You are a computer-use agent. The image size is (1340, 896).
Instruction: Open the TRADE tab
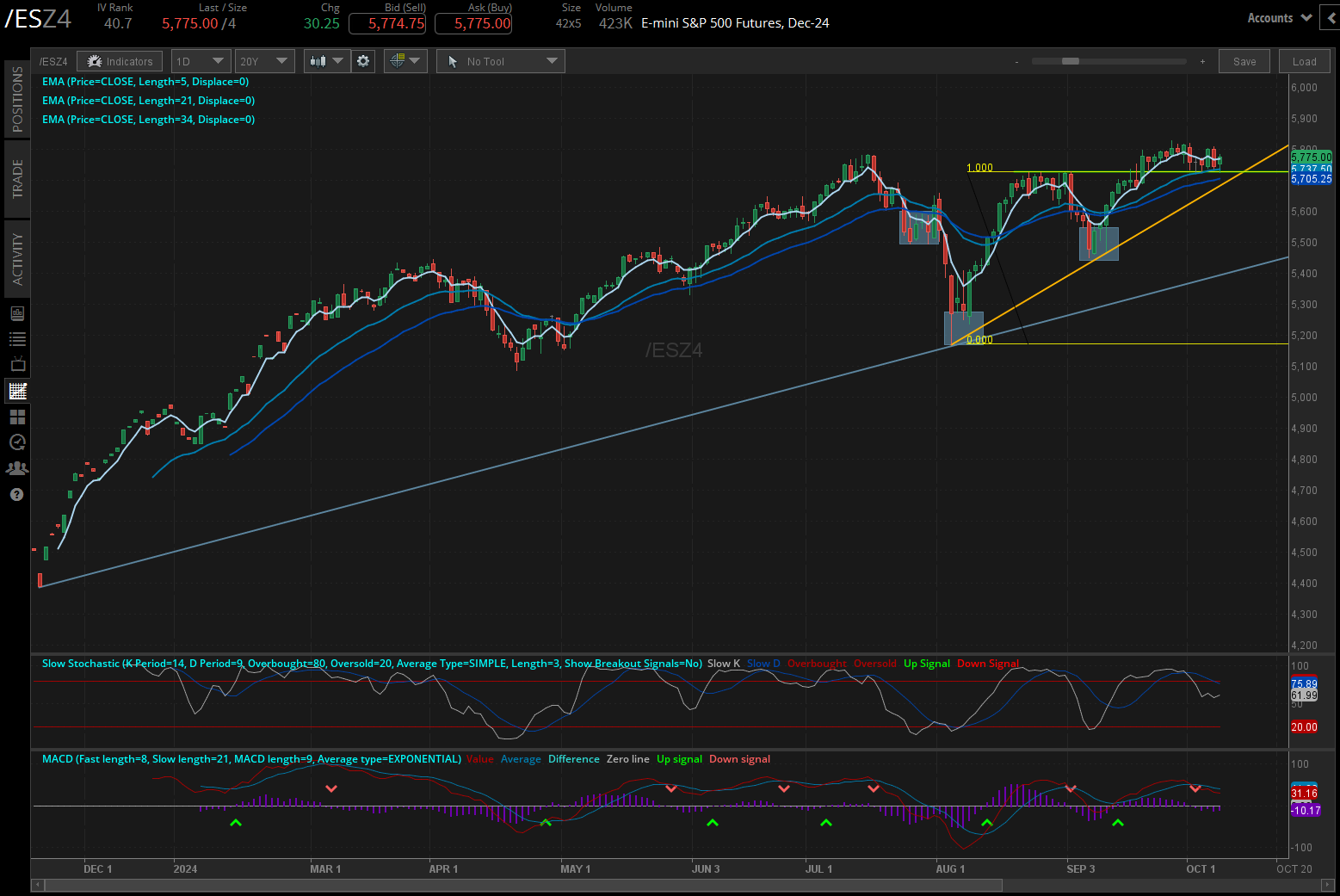click(17, 179)
